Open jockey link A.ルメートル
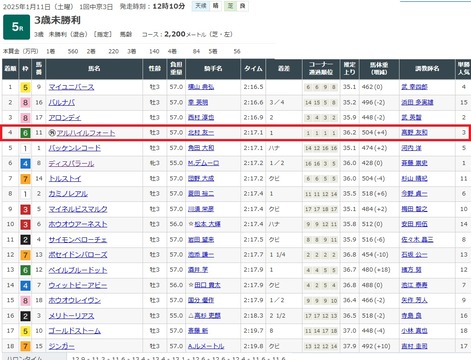471x360 pixels. click(x=206, y=346)
